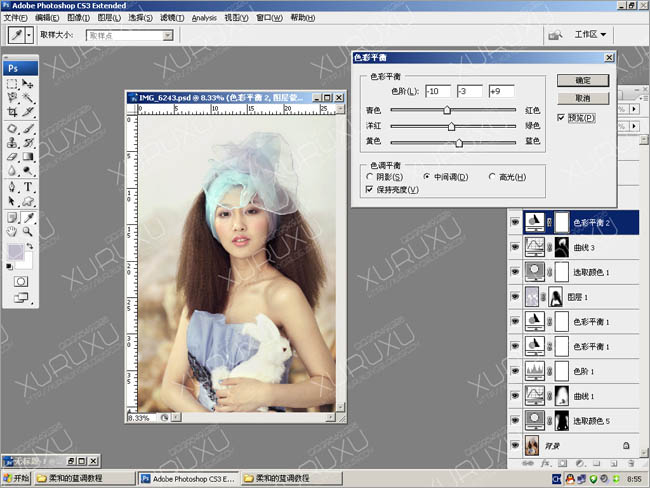
Task: Open the 工作区 workspace dropdown
Action: (592, 34)
